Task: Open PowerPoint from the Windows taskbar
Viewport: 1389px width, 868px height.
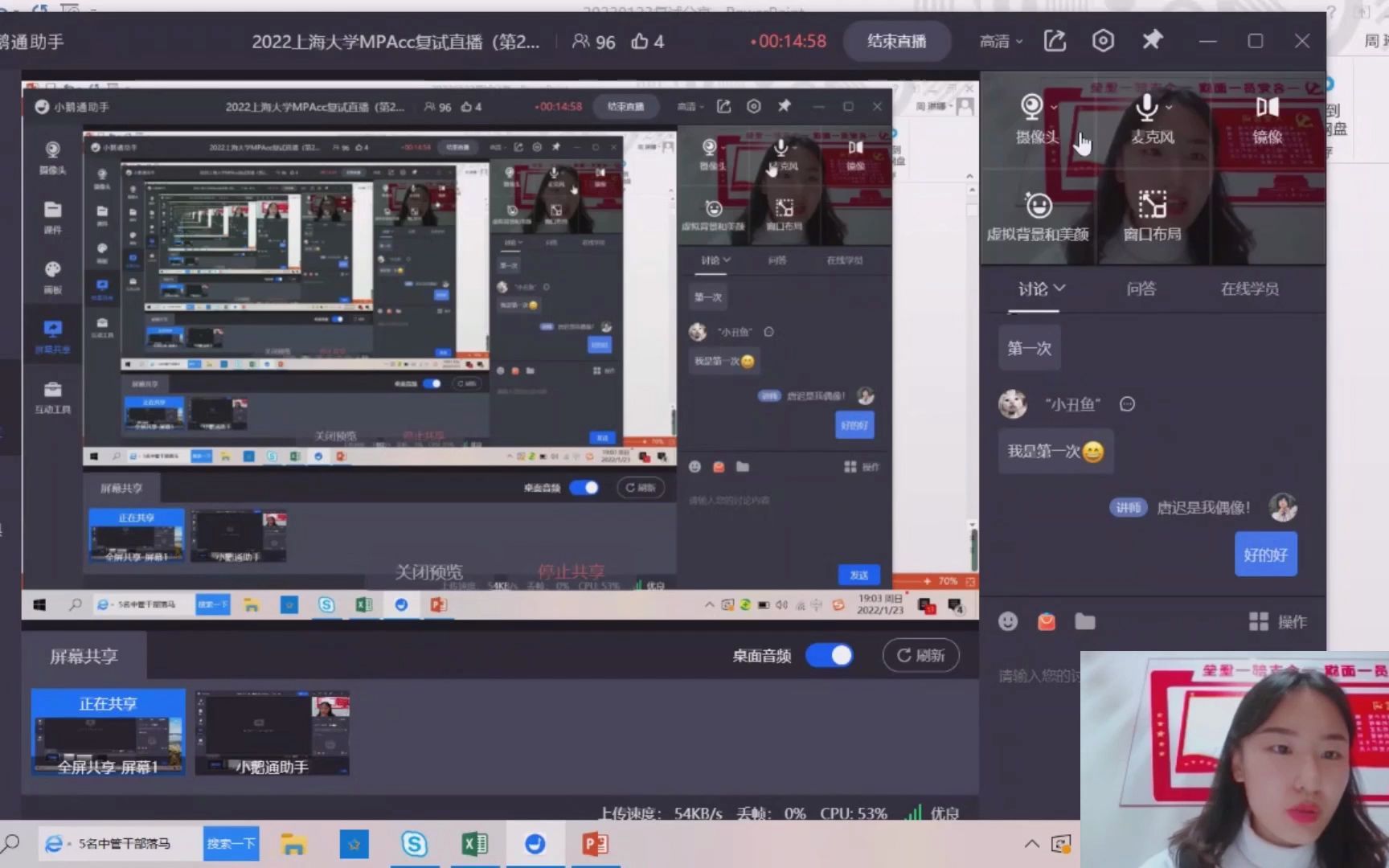Action: click(x=596, y=844)
